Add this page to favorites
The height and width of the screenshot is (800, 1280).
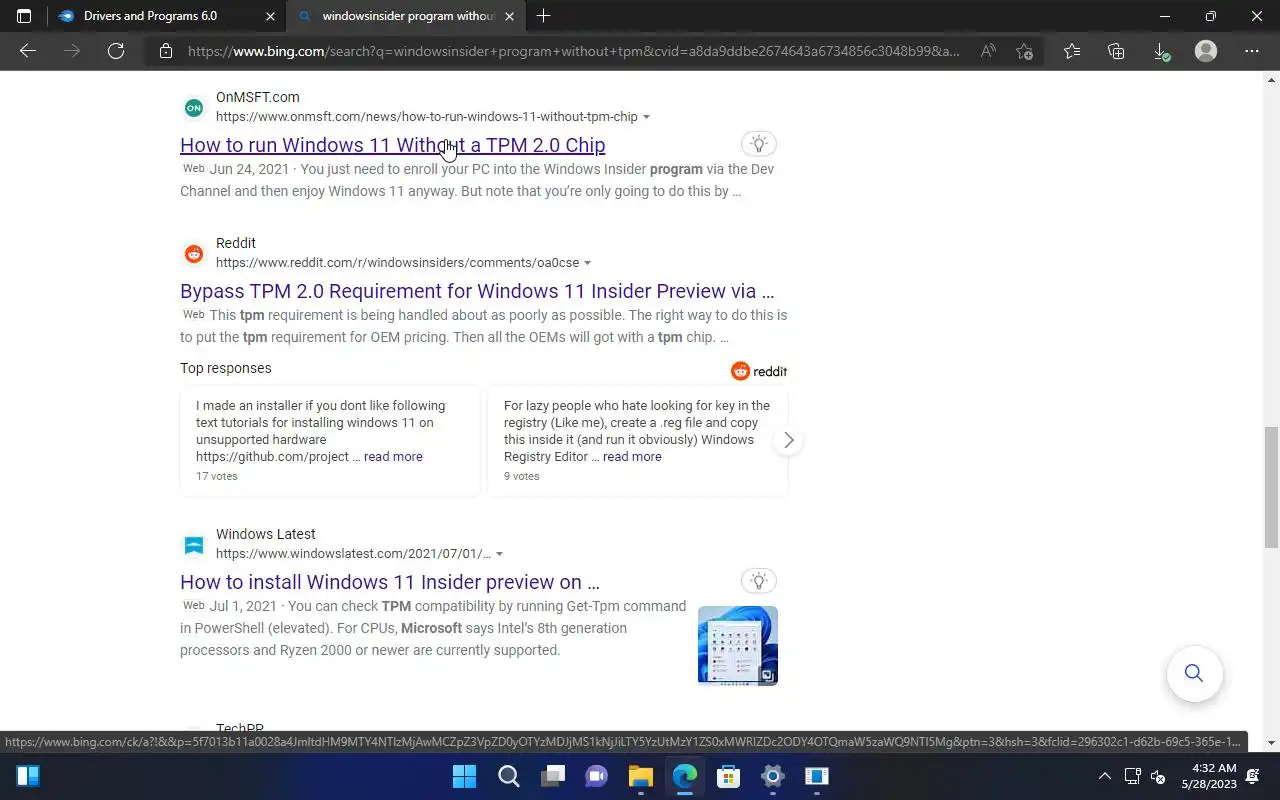1024,51
